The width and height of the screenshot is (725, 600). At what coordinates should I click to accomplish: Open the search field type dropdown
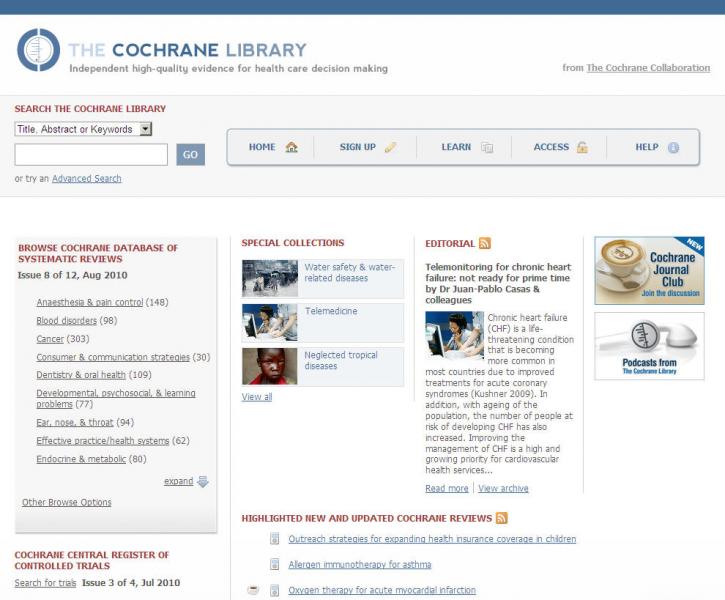(83, 129)
